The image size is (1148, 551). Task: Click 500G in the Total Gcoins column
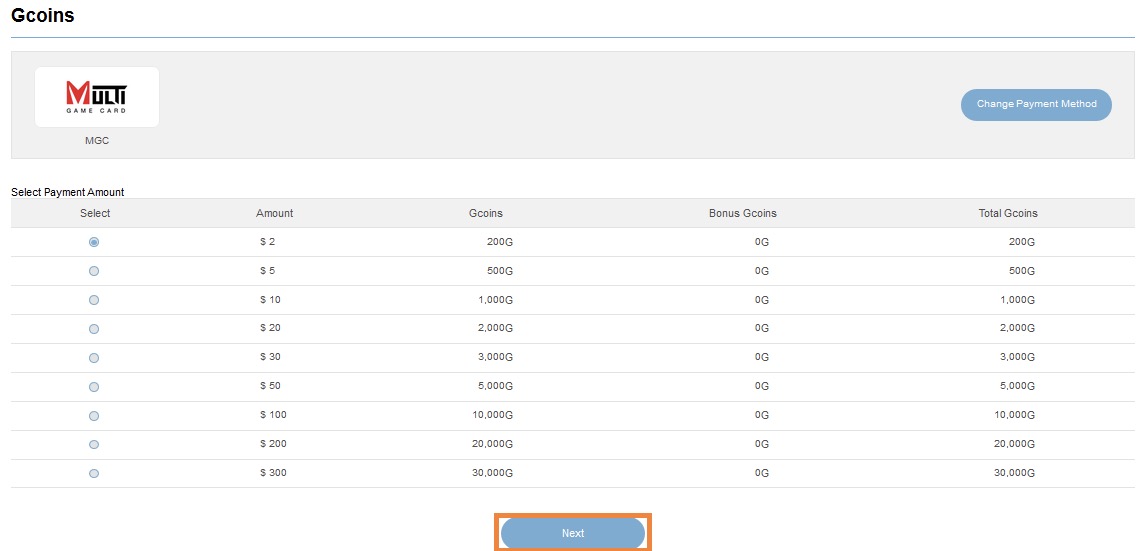click(x=1022, y=271)
